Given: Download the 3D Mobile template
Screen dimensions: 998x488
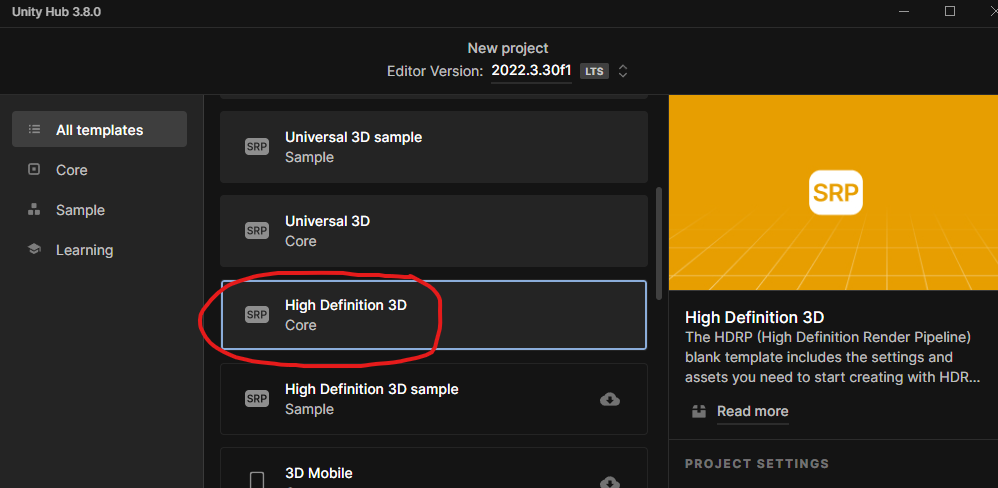Looking at the screenshot, I should [610, 482].
